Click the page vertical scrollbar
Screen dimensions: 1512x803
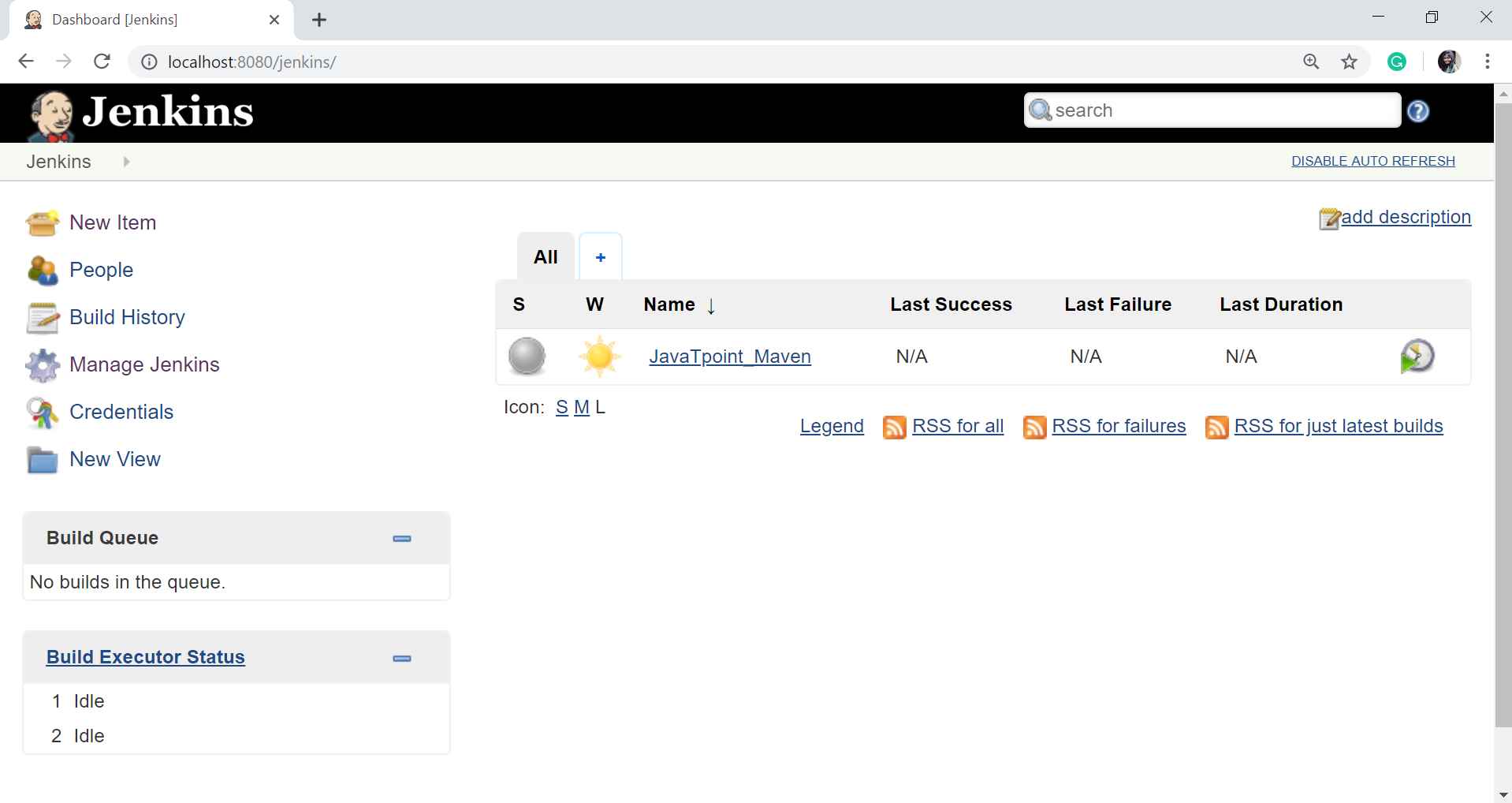(1503, 414)
